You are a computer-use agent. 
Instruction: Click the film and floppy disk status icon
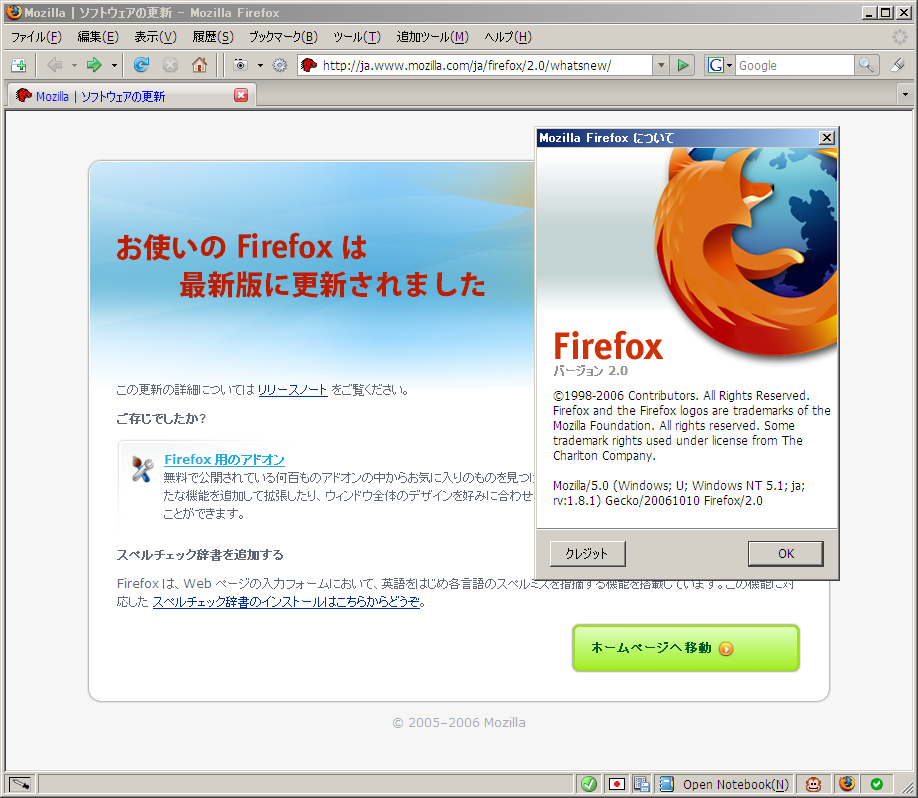[x=642, y=783]
